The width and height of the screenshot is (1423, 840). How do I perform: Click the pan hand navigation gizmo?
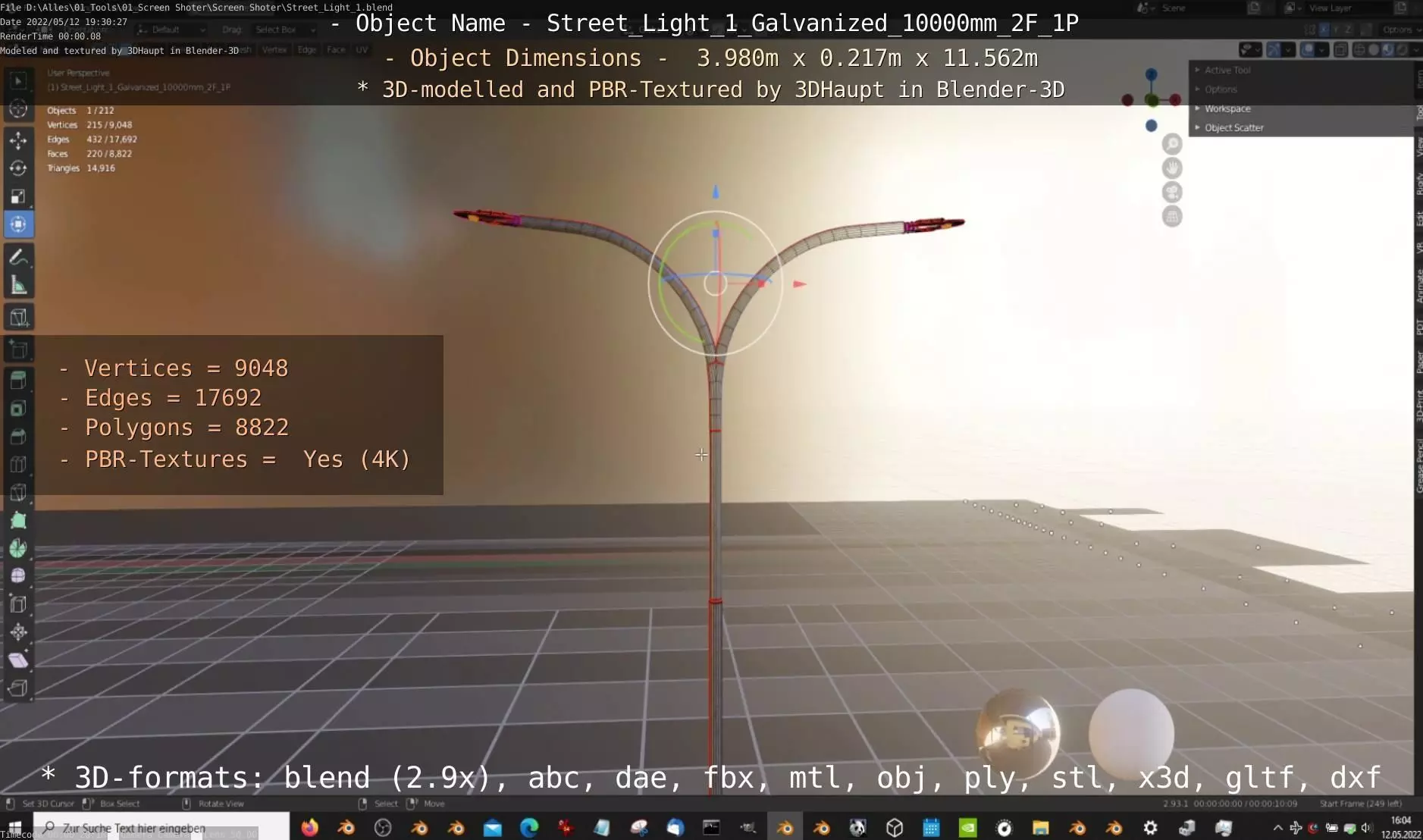click(x=1172, y=168)
